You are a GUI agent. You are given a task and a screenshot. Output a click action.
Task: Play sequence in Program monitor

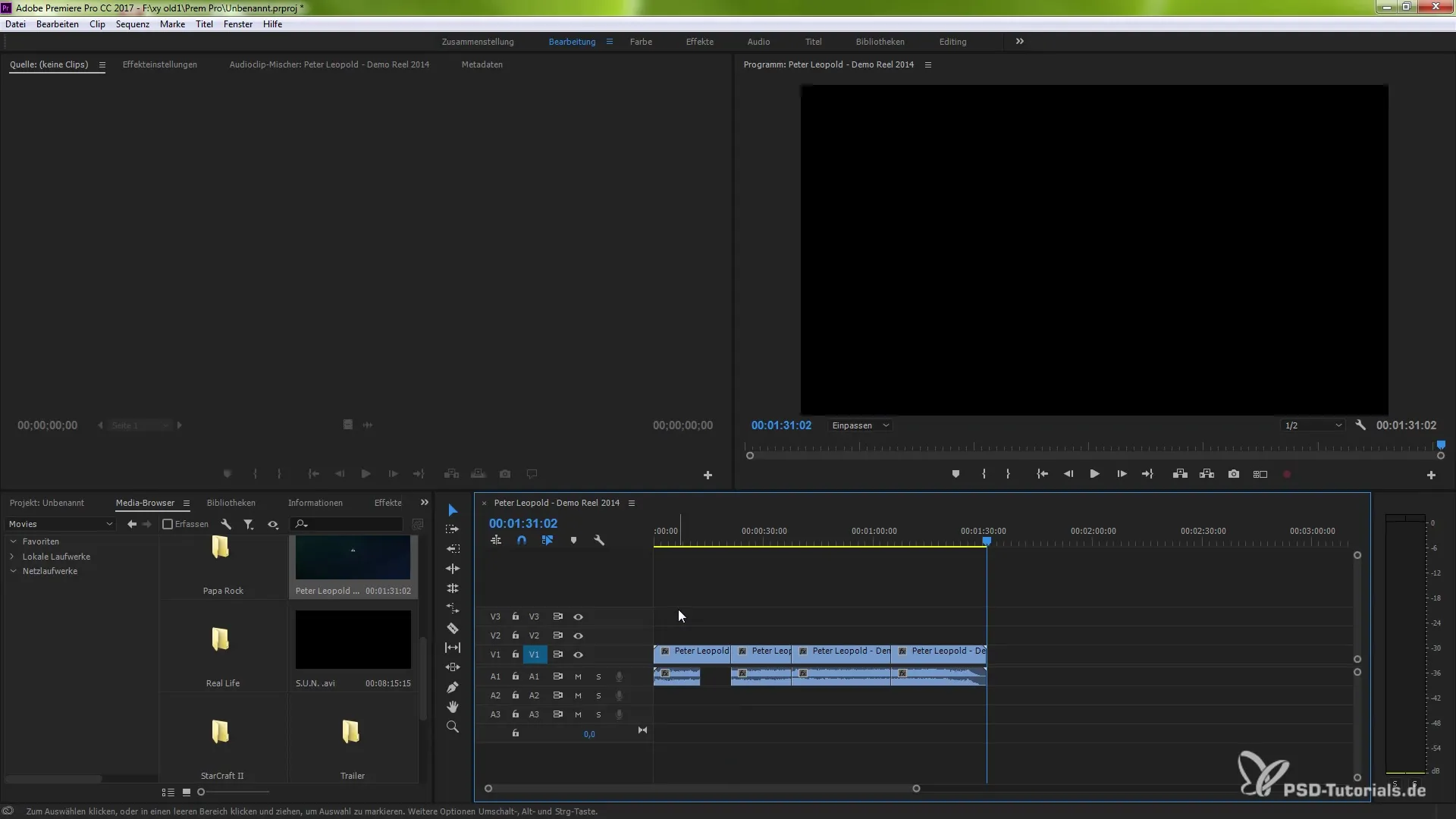tap(1094, 474)
